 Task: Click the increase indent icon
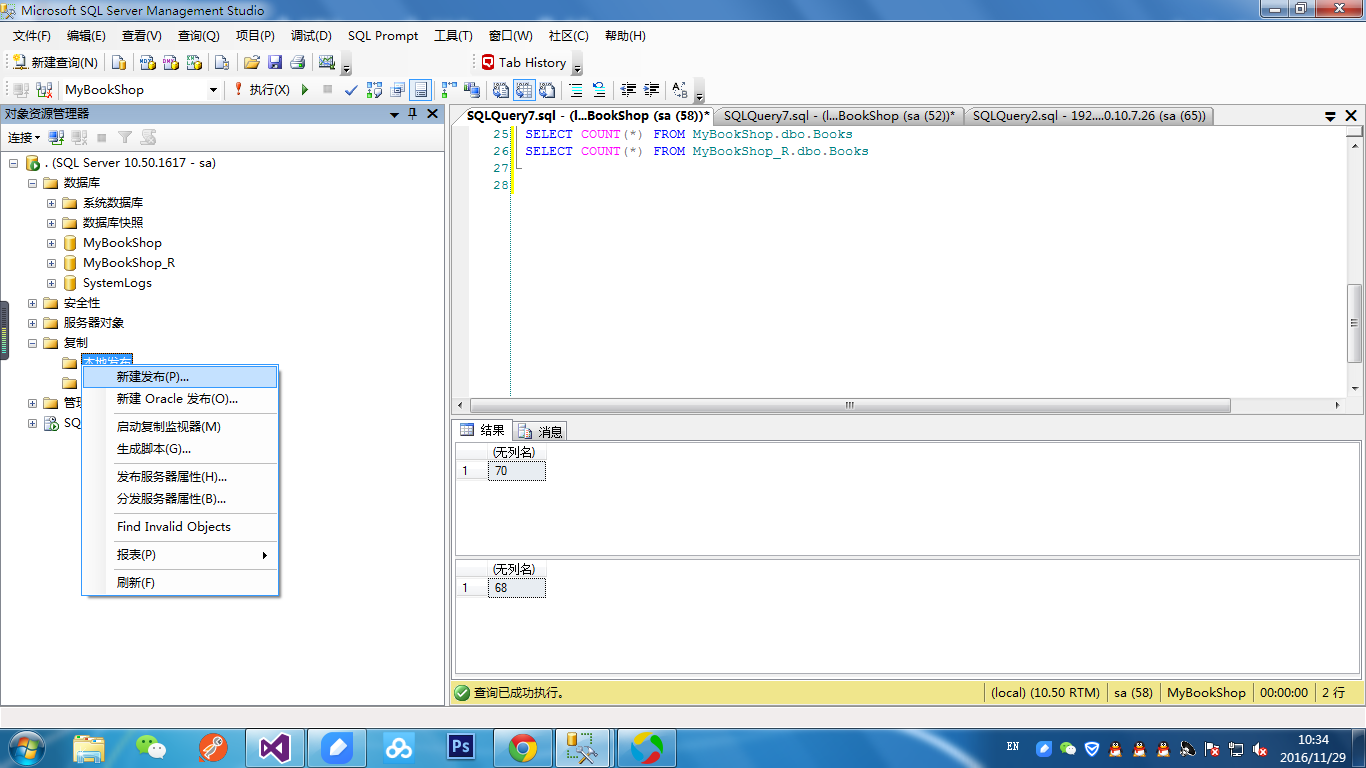tap(652, 90)
